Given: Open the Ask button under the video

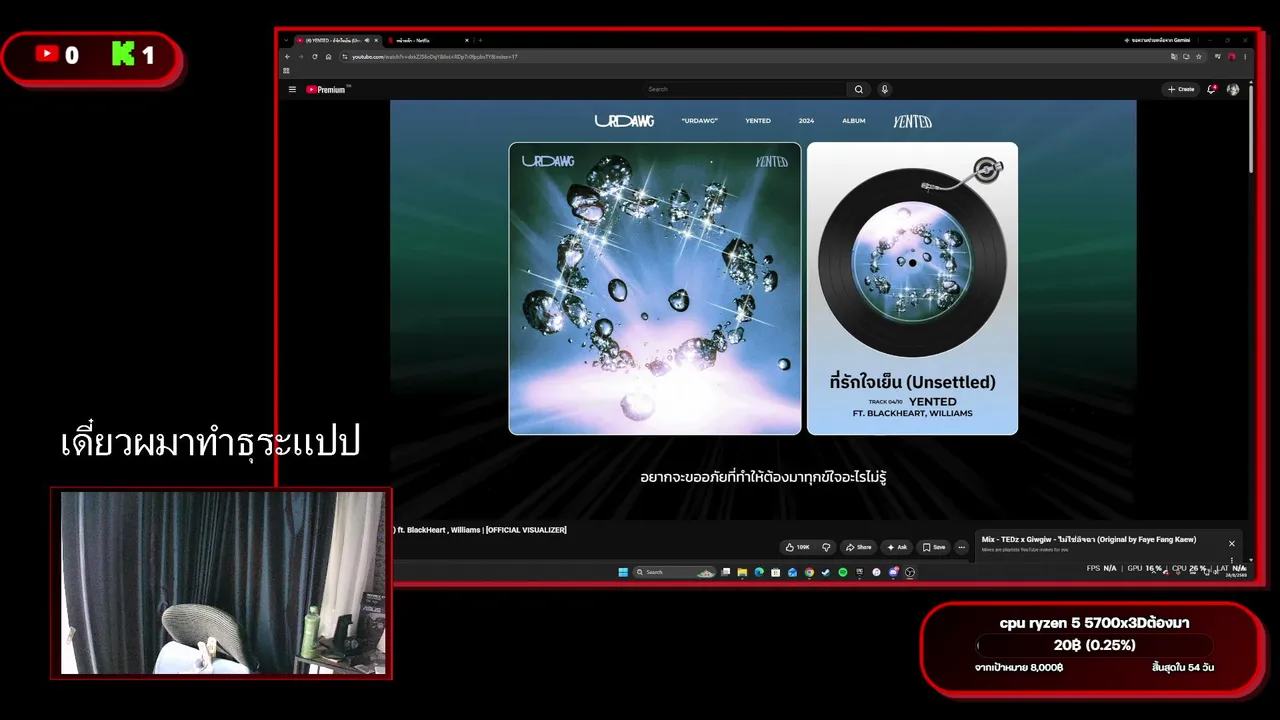Looking at the screenshot, I should pyautogui.click(x=897, y=547).
